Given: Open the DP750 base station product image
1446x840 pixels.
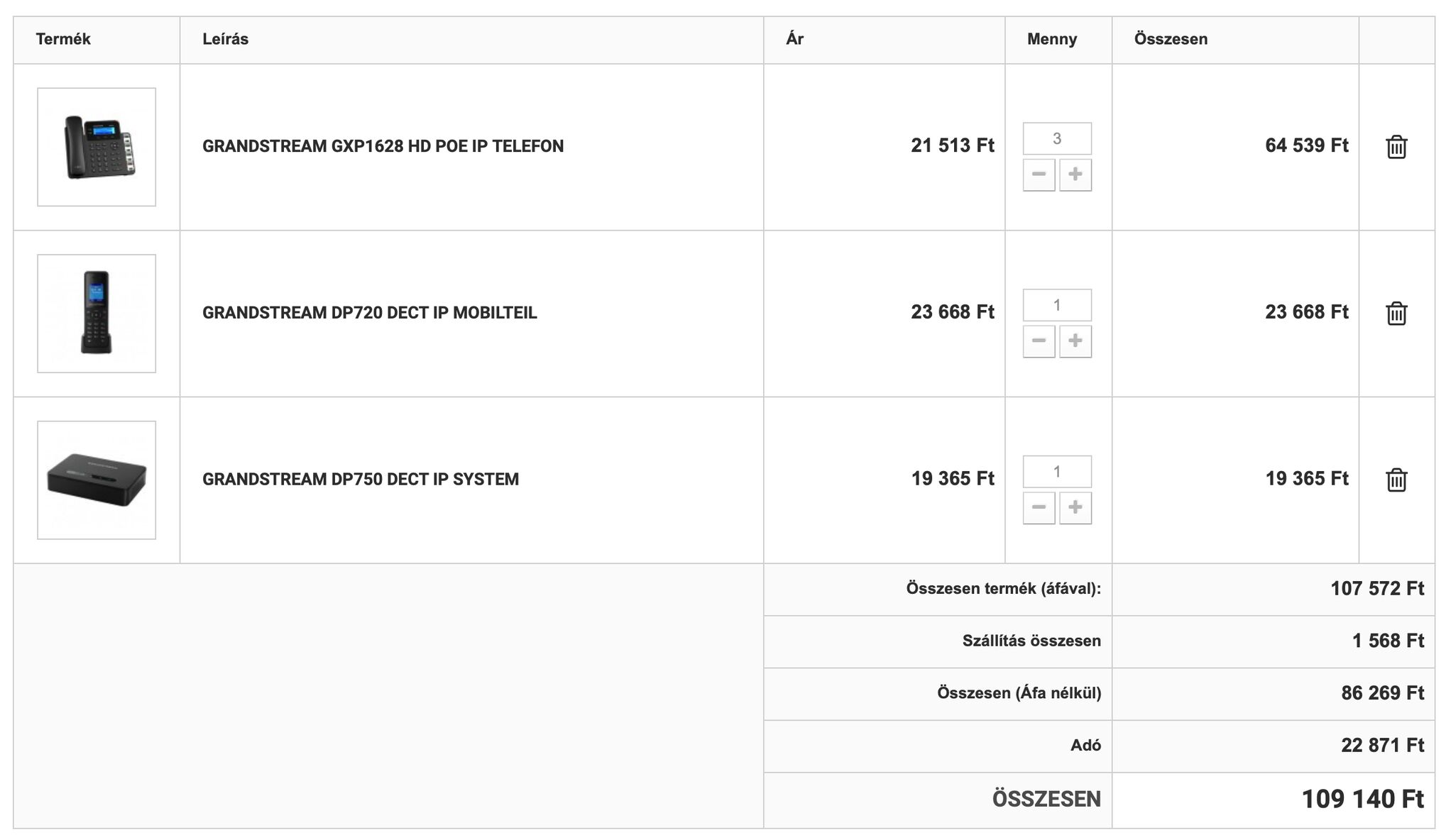Looking at the screenshot, I should (x=97, y=480).
